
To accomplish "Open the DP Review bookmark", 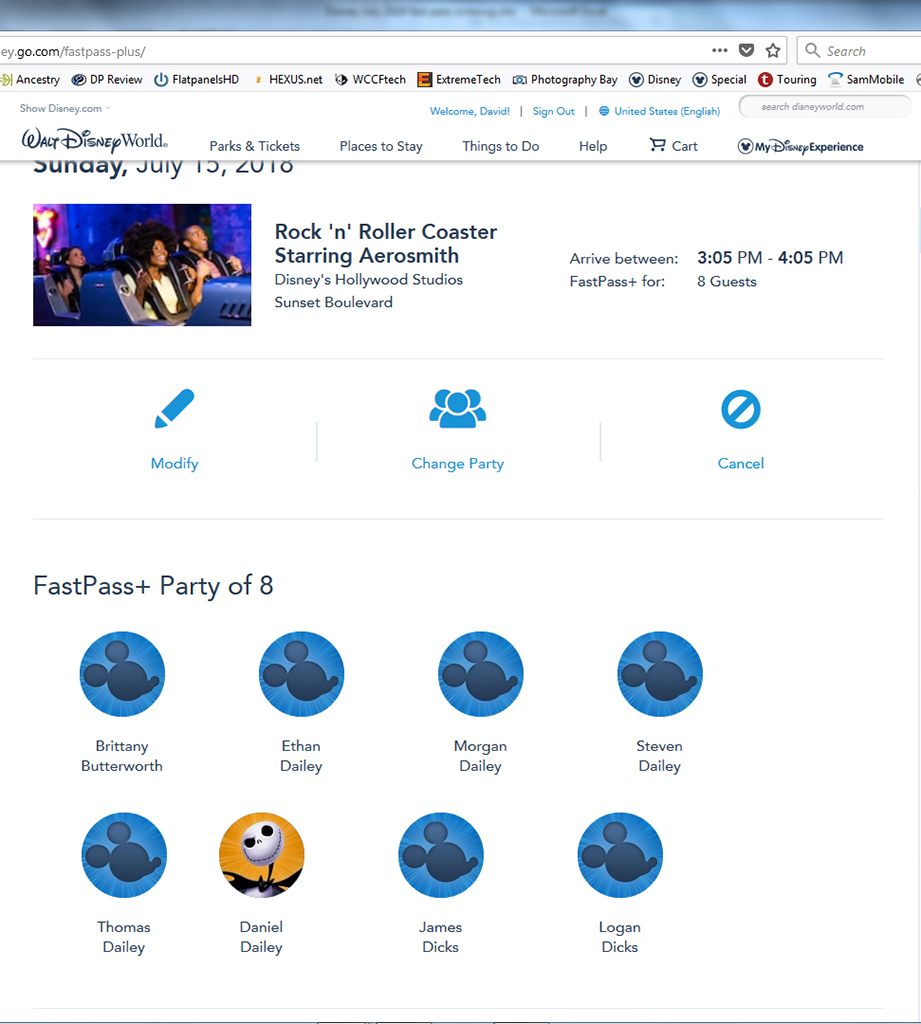I will (107, 80).
